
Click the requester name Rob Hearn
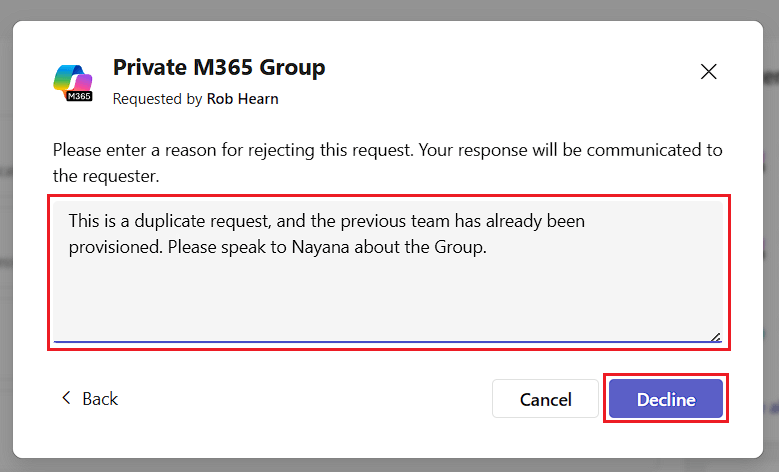coord(242,99)
